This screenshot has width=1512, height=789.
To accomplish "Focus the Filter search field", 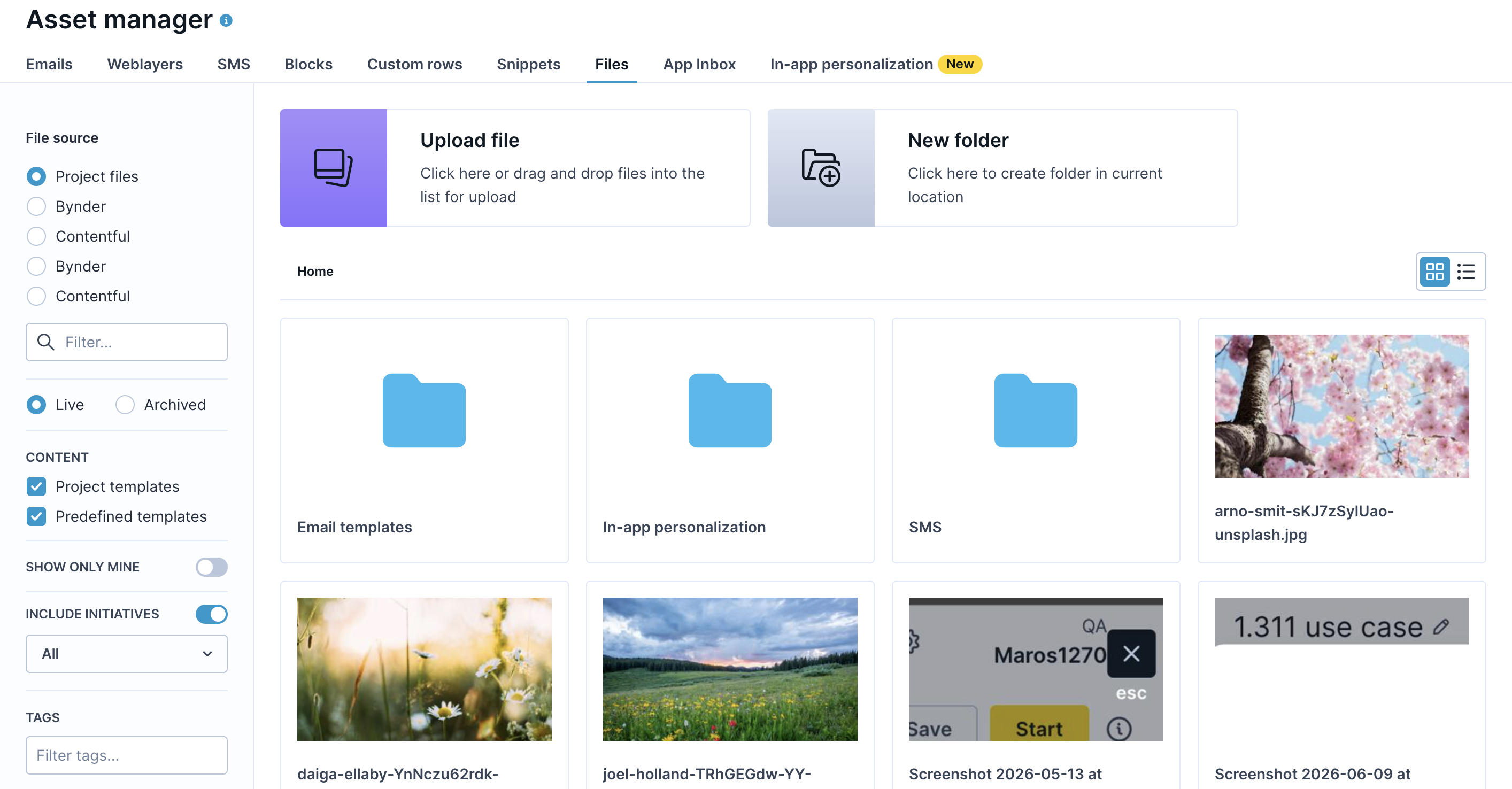I will pos(127,342).
